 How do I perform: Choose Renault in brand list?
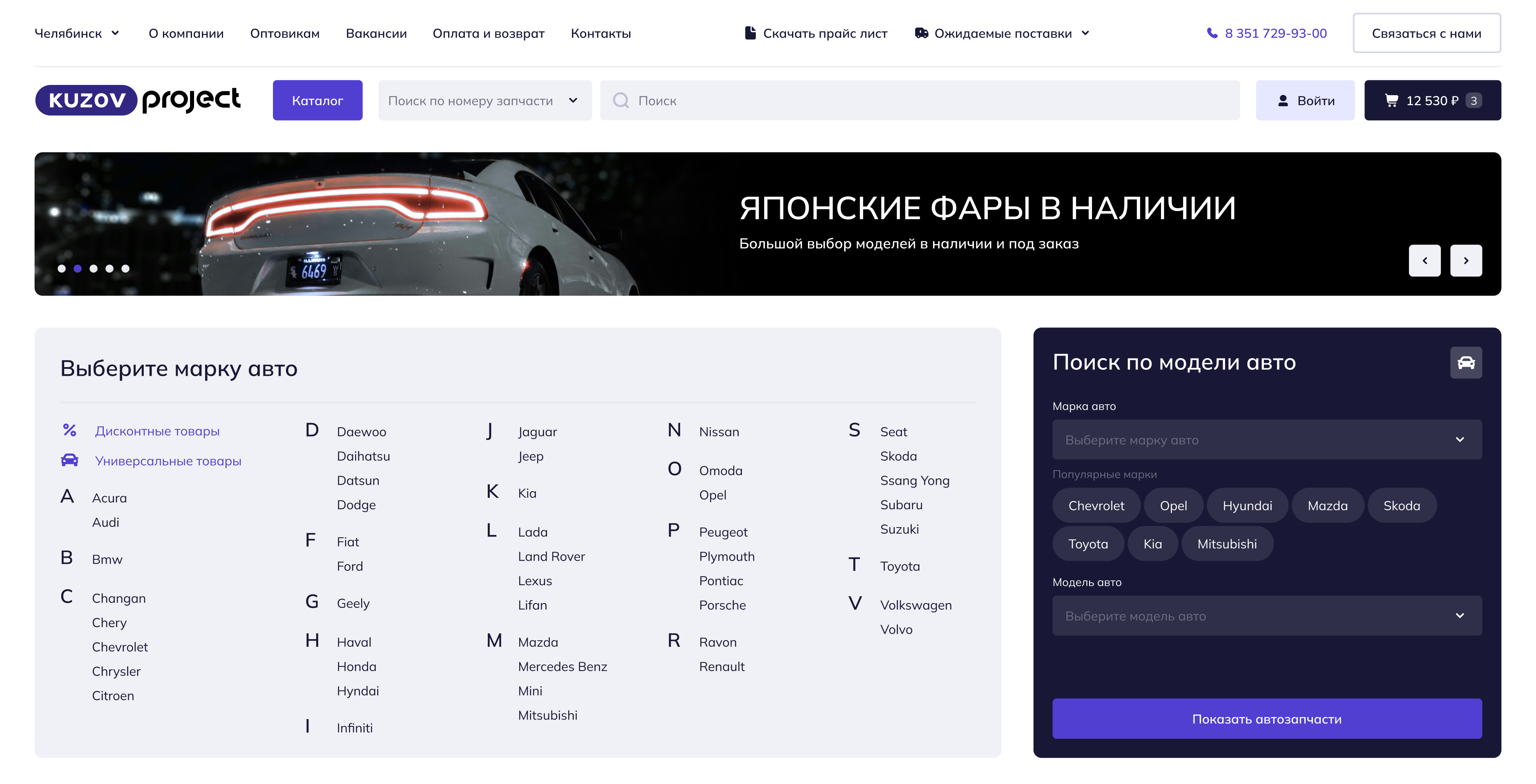pos(721,666)
